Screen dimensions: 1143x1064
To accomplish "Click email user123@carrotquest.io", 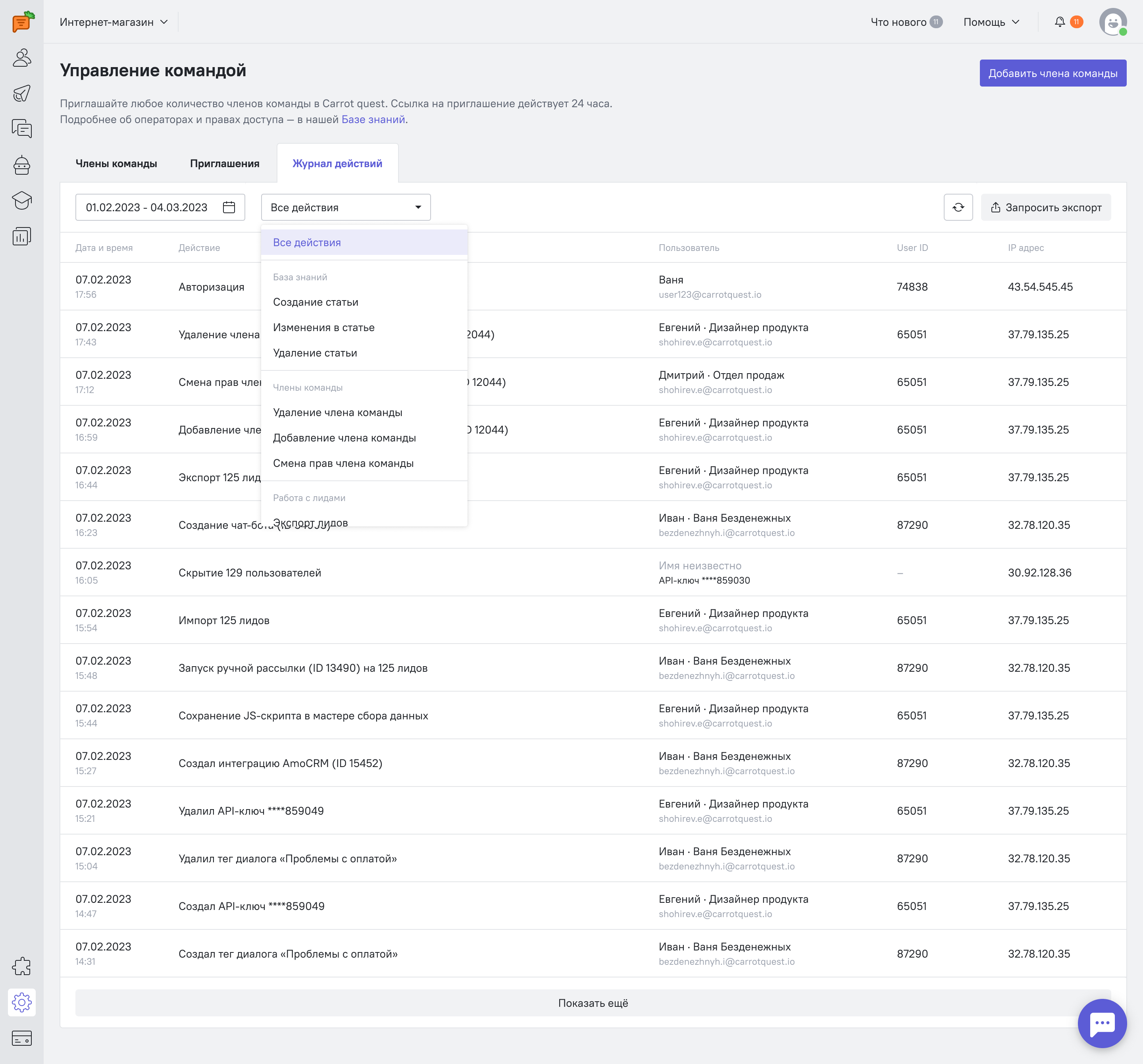I will (710, 295).
